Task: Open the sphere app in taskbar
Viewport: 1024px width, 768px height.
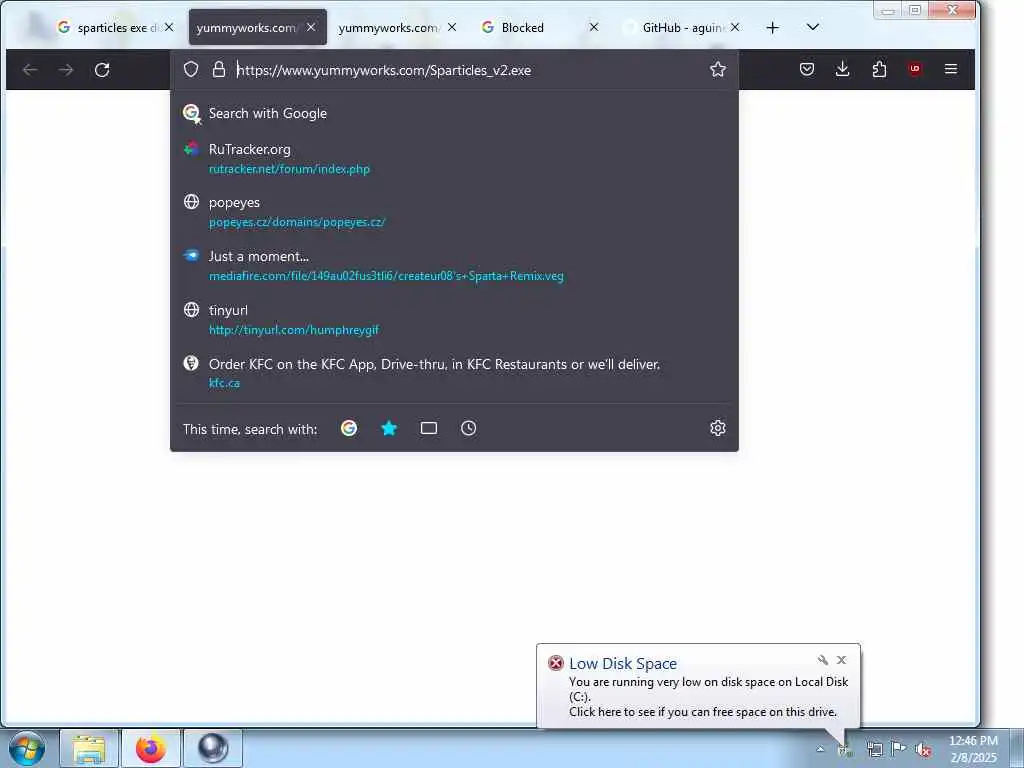Action: (213, 748)
